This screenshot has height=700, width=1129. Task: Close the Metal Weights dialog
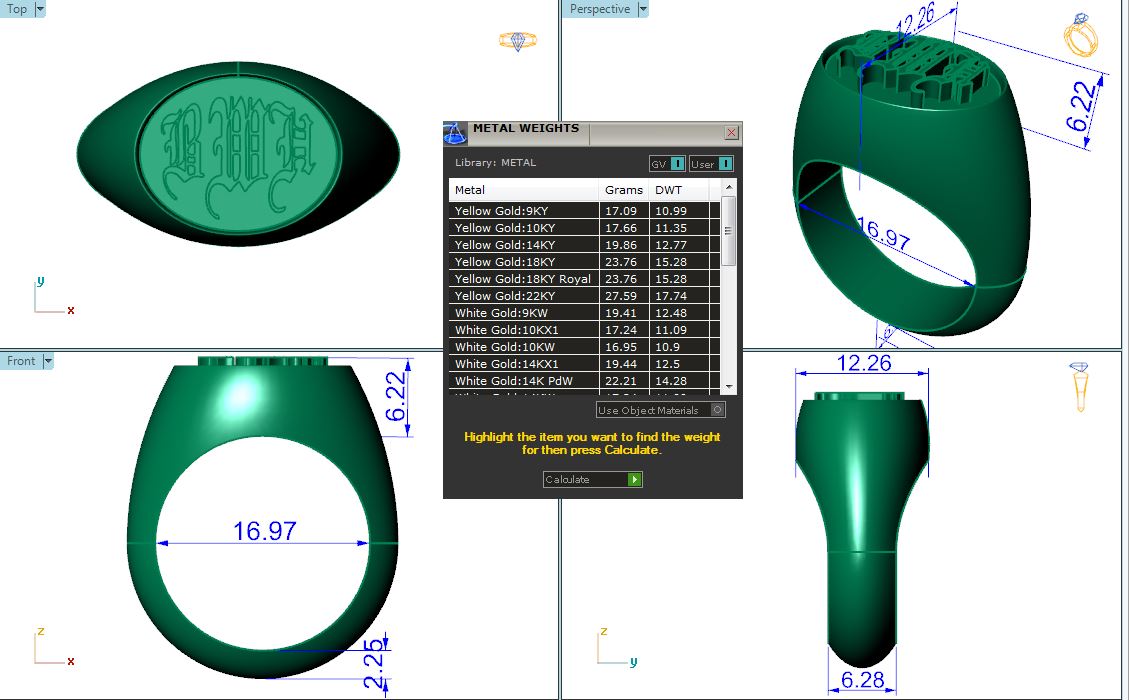731,132
